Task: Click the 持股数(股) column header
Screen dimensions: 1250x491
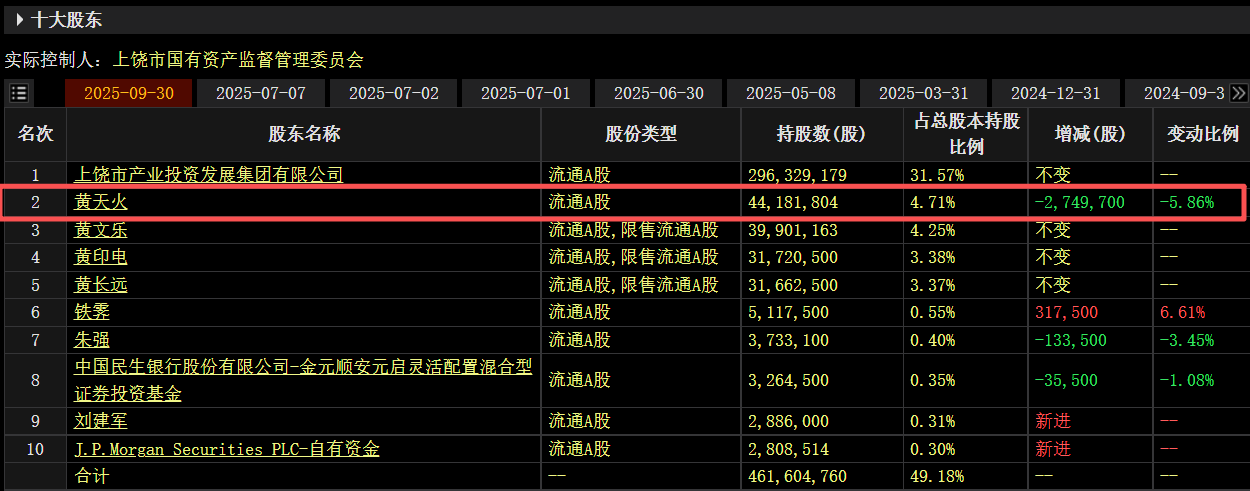Action: [x=821, y=134]
